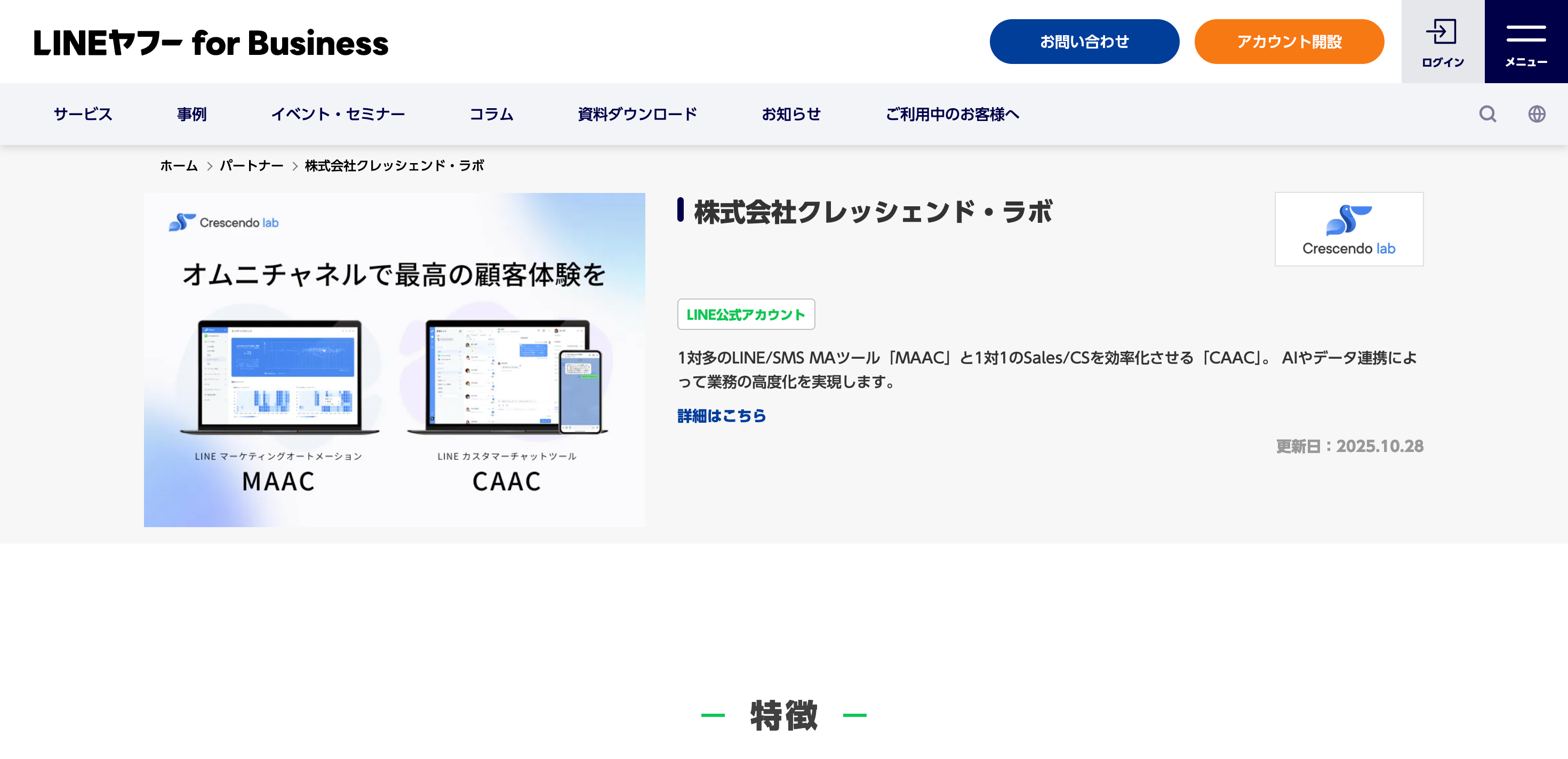
Task: Click the Crescendo lab logo card
Action: 1348,229
